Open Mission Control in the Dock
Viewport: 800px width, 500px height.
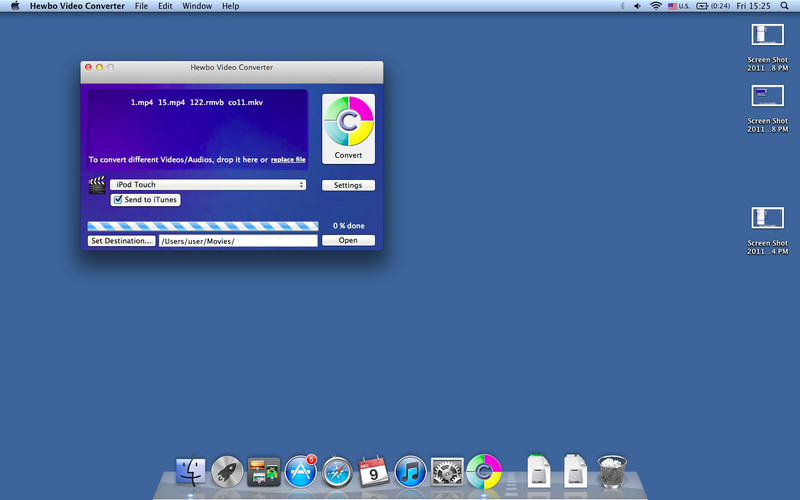(x=264, y=471)
